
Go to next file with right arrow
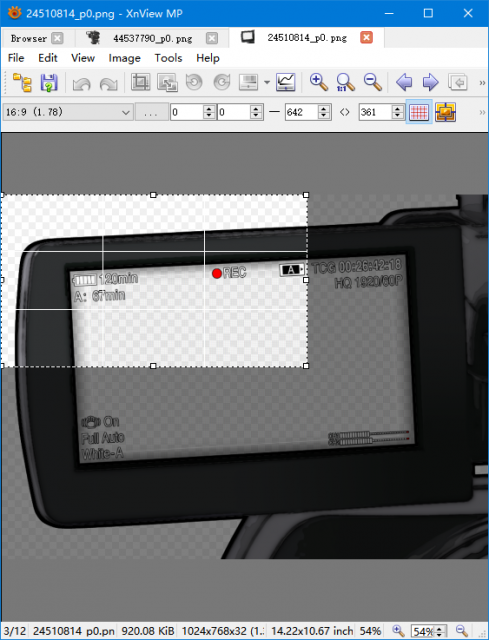431,82
